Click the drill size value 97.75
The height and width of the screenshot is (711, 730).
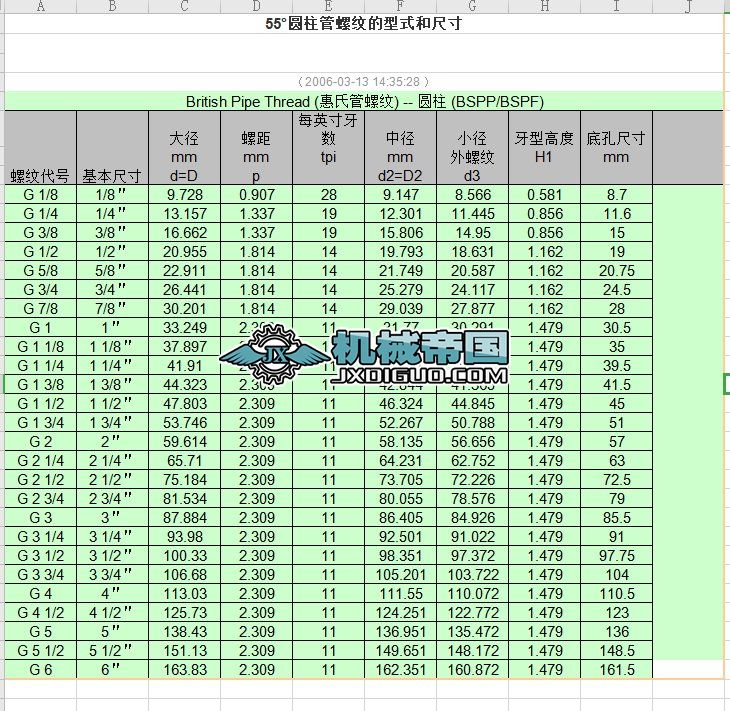coord(617,555)
